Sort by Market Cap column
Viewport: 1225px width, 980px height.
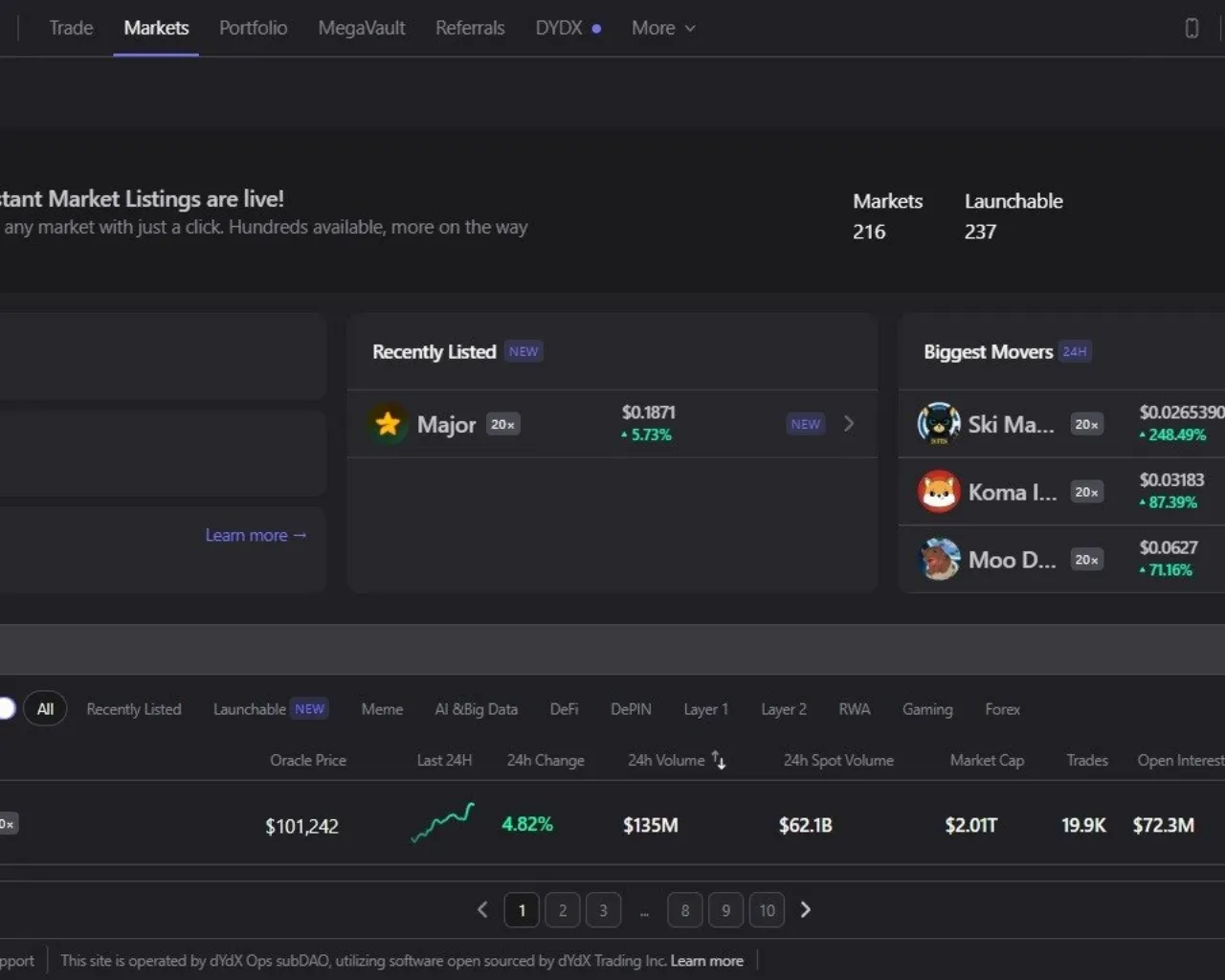[987, 760]
